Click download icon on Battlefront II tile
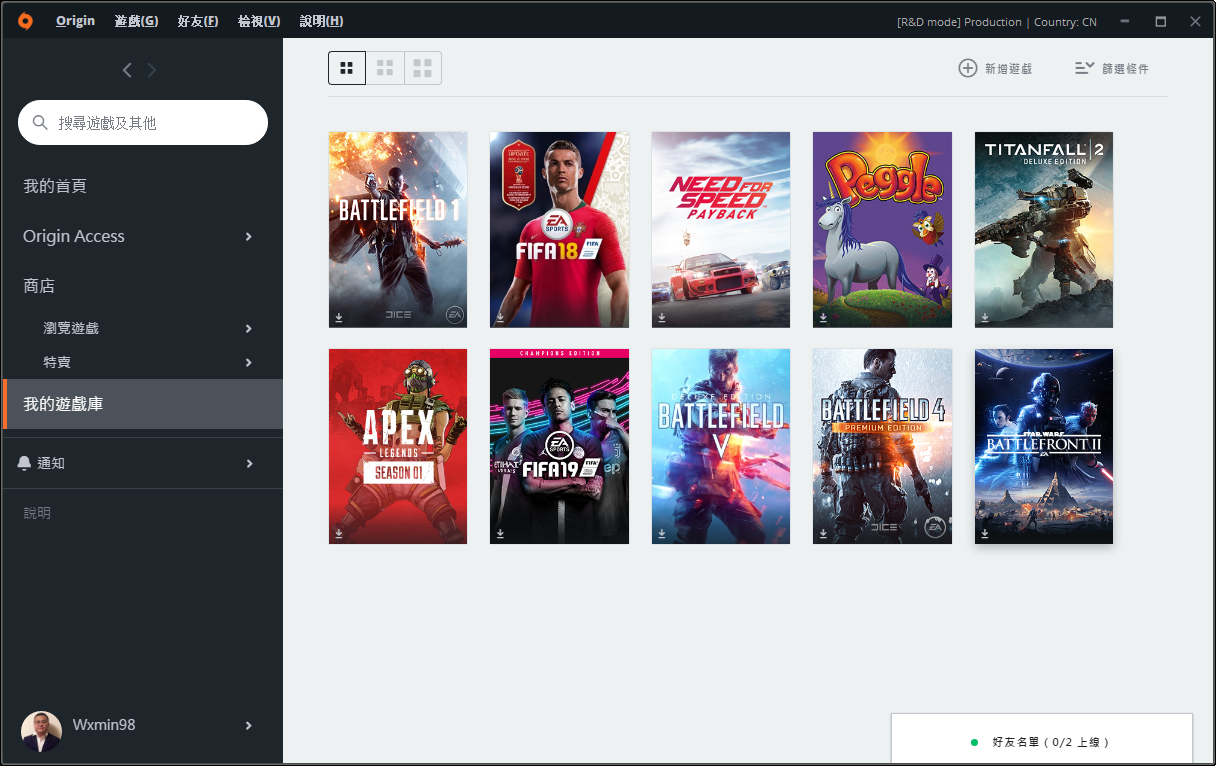The height and width of the screenshot is (766, 1216). coord(985,534)
